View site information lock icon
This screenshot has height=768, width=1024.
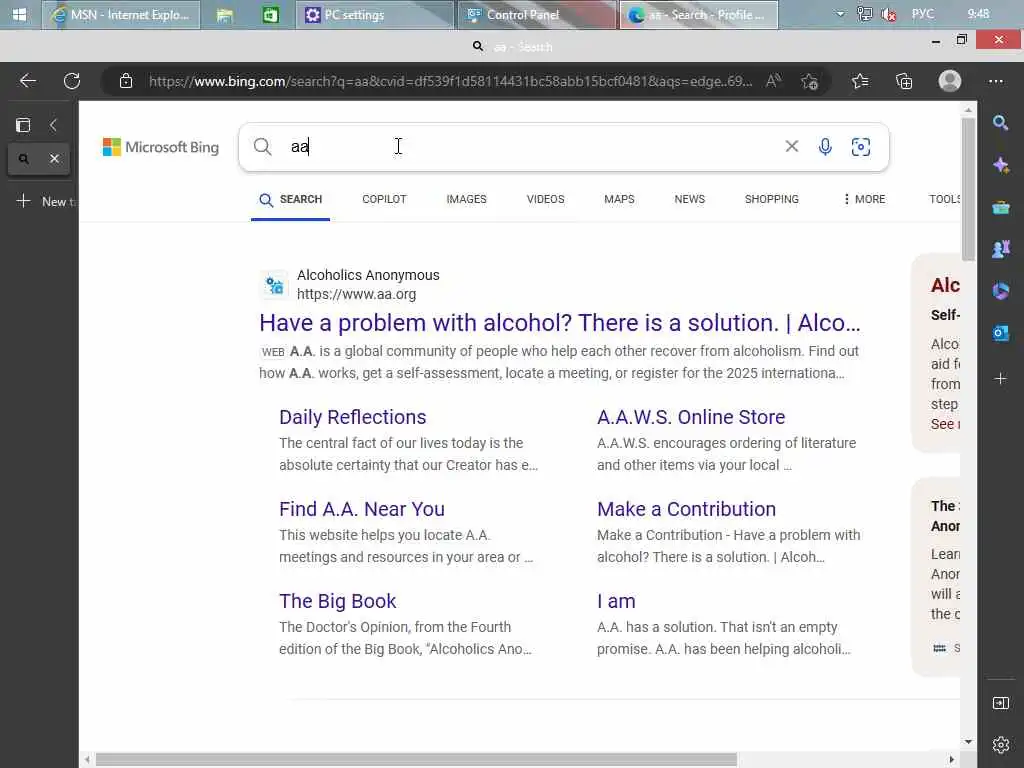point(126,81)
